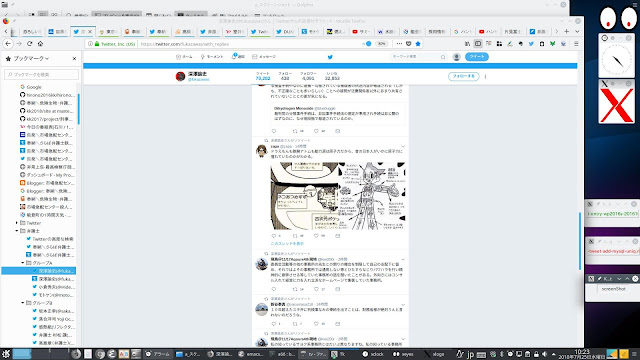Expand the Twitter bookmark folder
The image size is (640, 360).
coord(17,223)
